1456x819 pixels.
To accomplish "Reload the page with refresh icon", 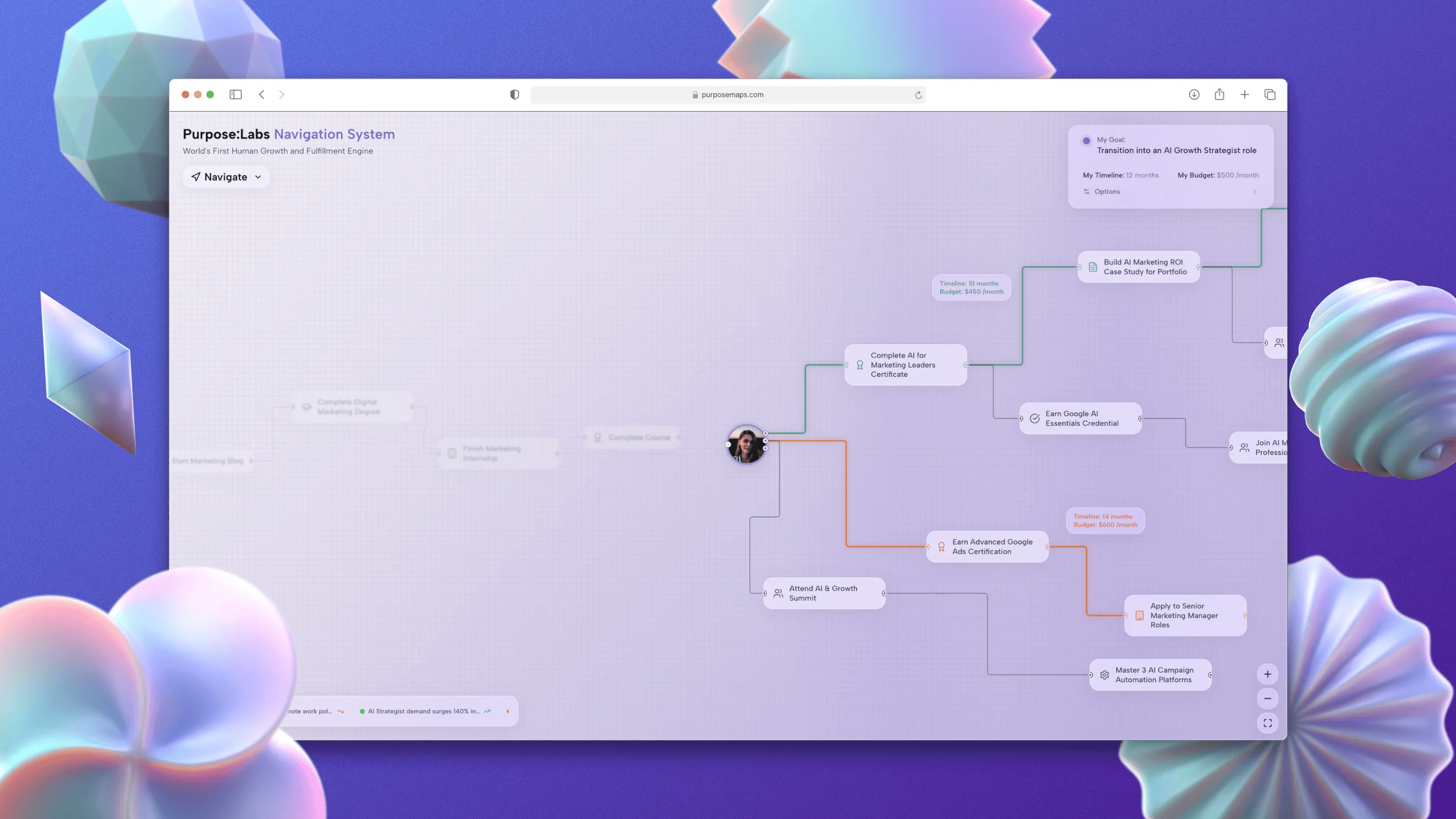I will tap(918, 95).
